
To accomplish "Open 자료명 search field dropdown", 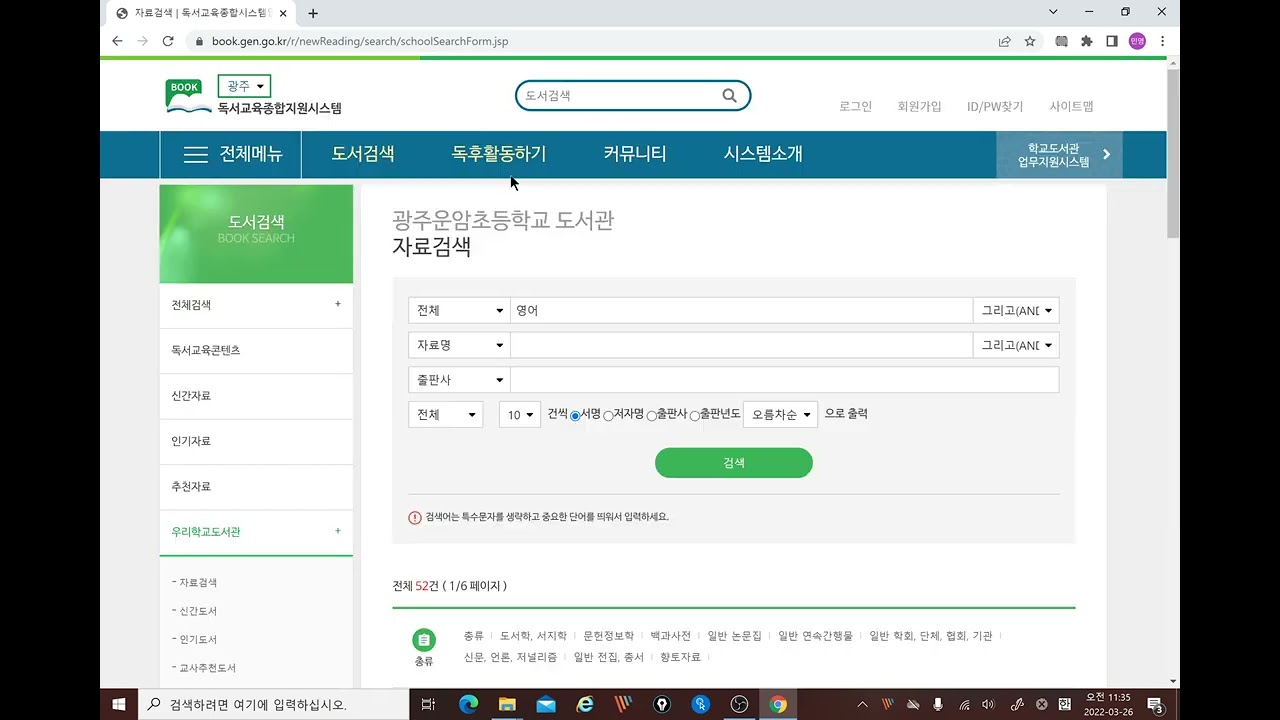I will (x=459, y=345).
